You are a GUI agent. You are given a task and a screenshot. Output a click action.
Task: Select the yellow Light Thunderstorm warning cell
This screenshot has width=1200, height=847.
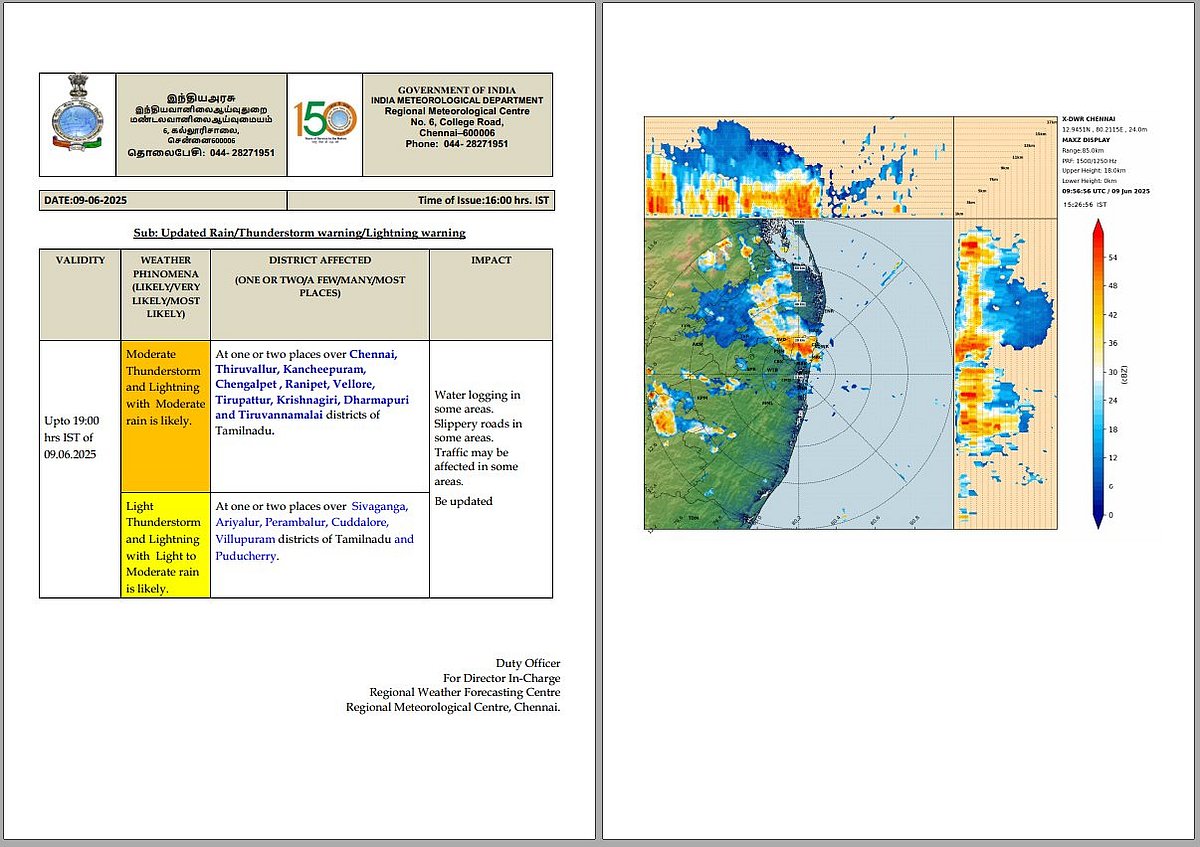165,546
